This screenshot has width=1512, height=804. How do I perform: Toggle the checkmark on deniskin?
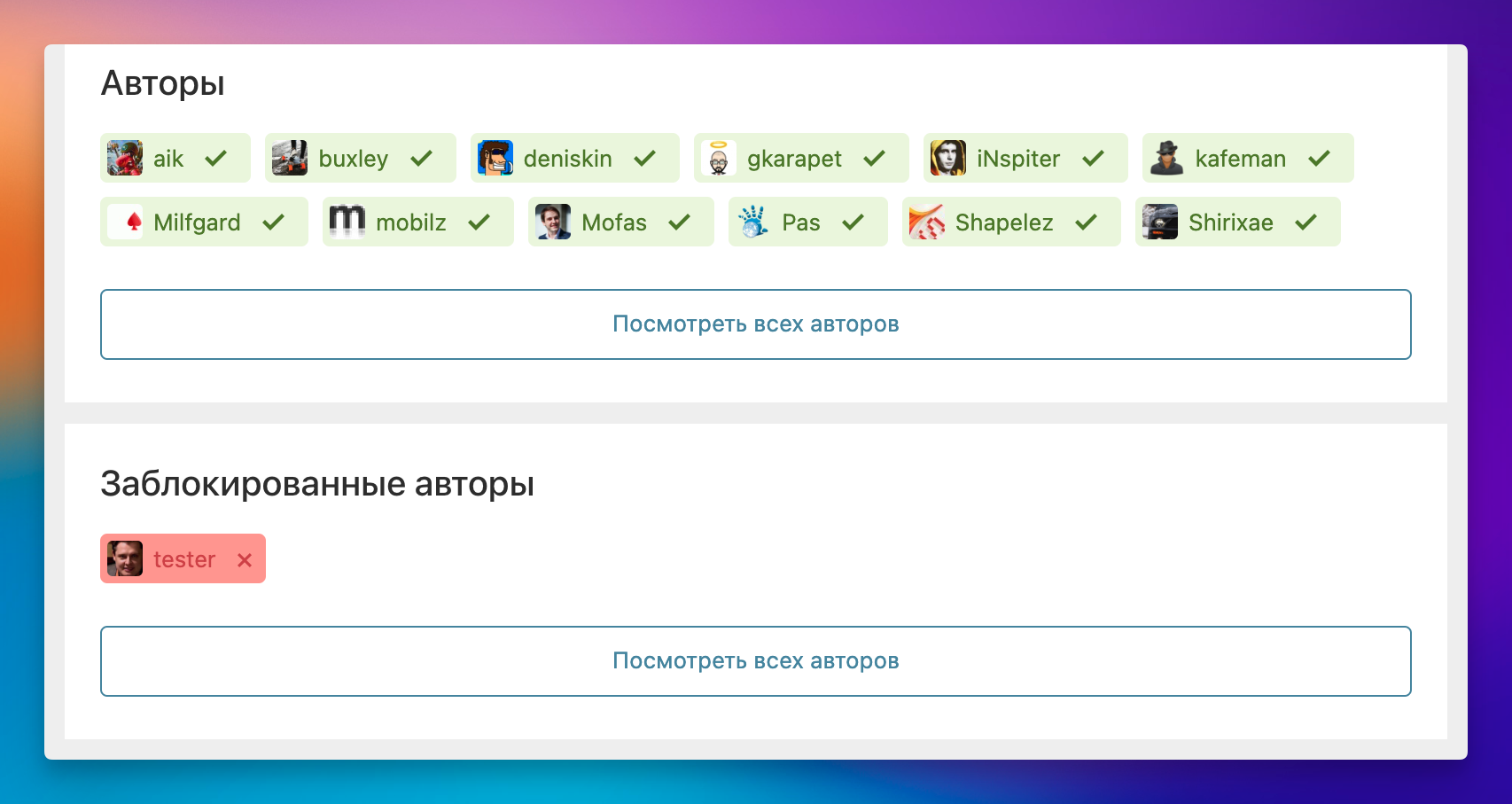coord(643,158)
